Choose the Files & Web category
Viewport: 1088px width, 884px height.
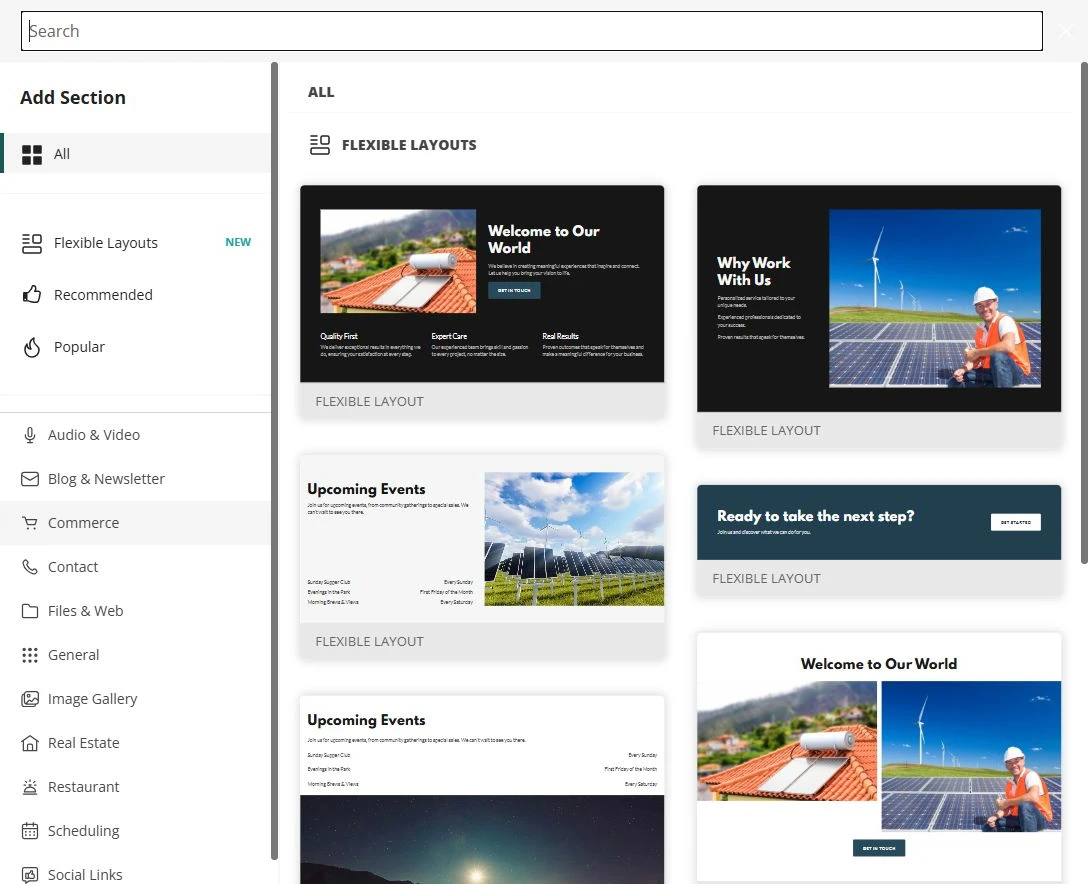tap(136, 611)
